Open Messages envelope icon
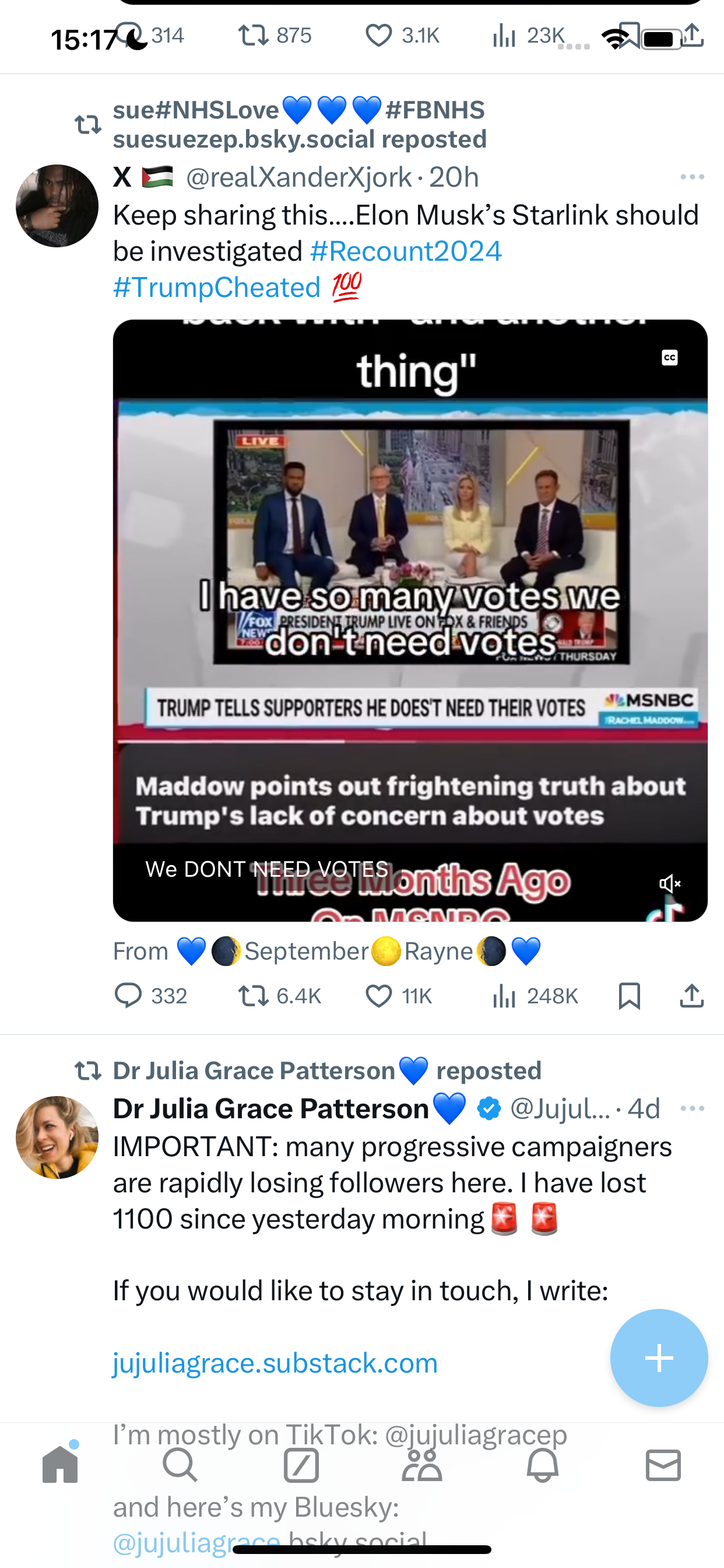The image size is (724, 1568). (663, 1465)
